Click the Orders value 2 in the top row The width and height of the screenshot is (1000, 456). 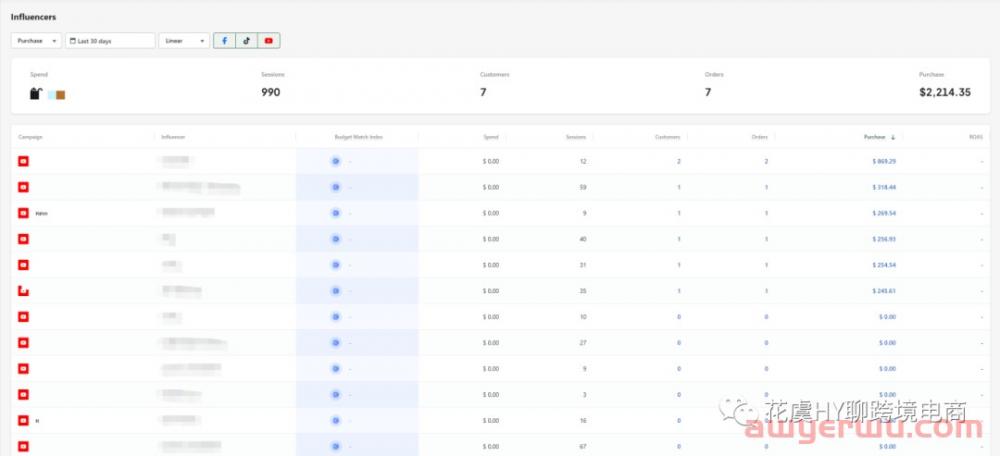coord(766,161)
